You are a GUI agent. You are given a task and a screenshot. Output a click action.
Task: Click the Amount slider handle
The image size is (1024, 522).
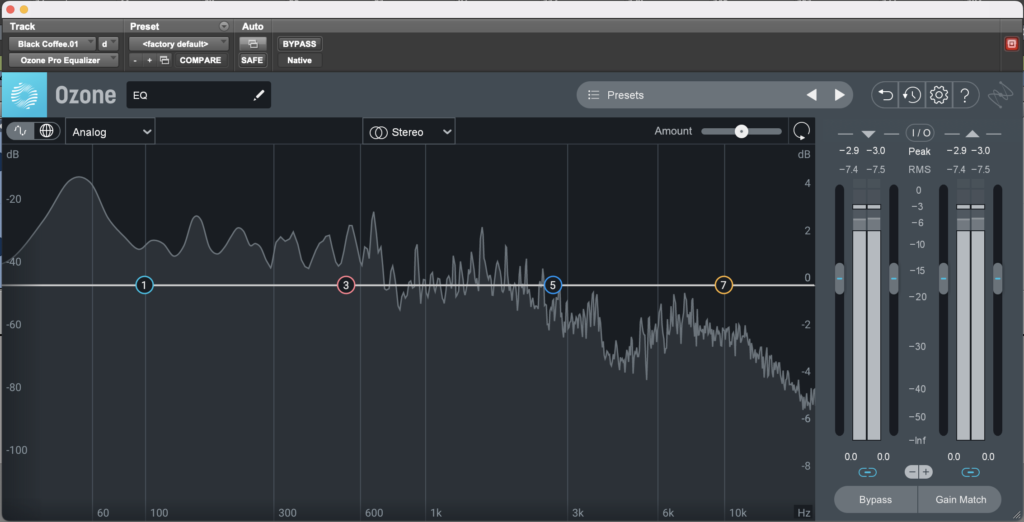741,131
